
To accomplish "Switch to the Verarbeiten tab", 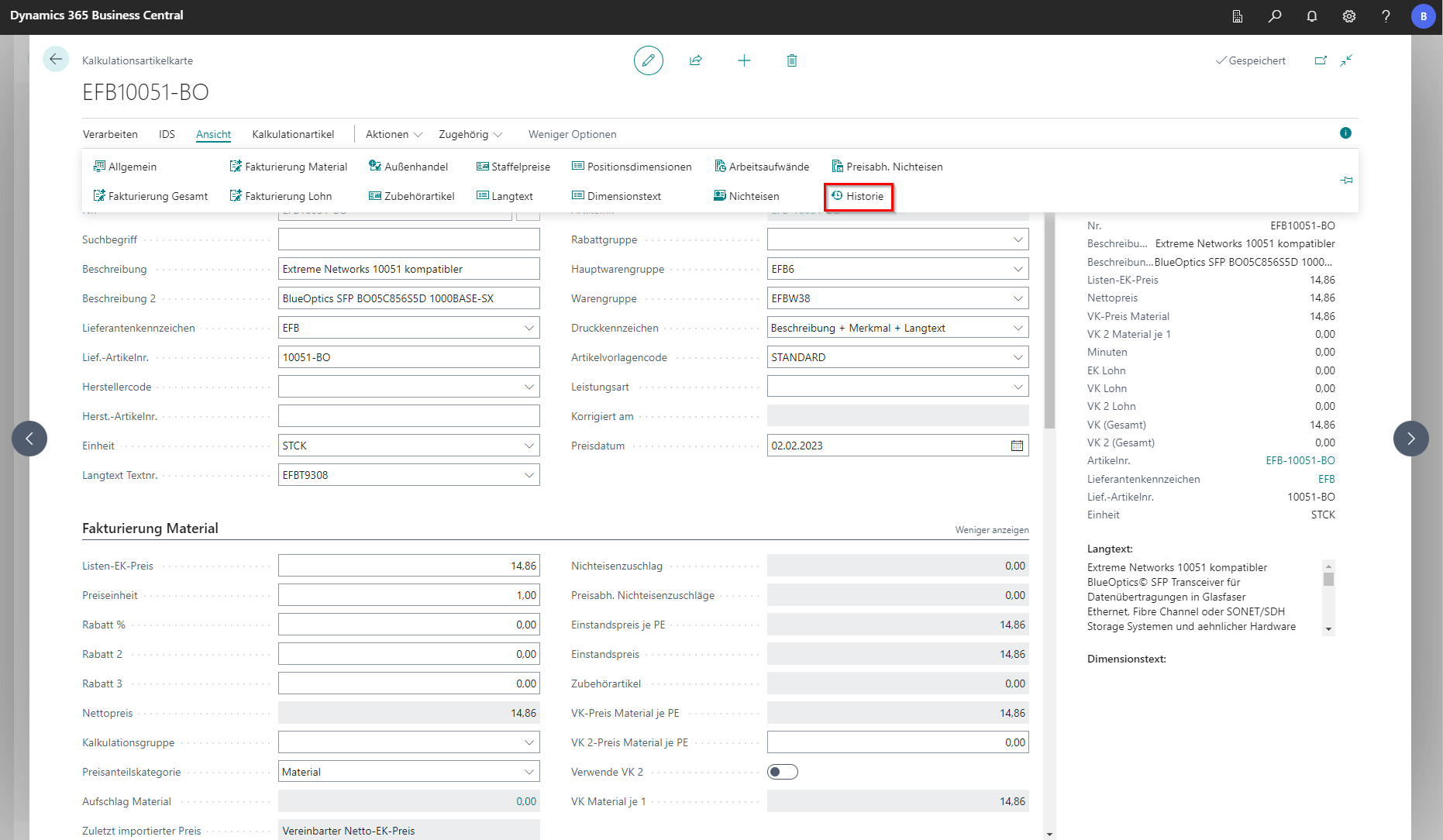I will [x=110, y=134].
